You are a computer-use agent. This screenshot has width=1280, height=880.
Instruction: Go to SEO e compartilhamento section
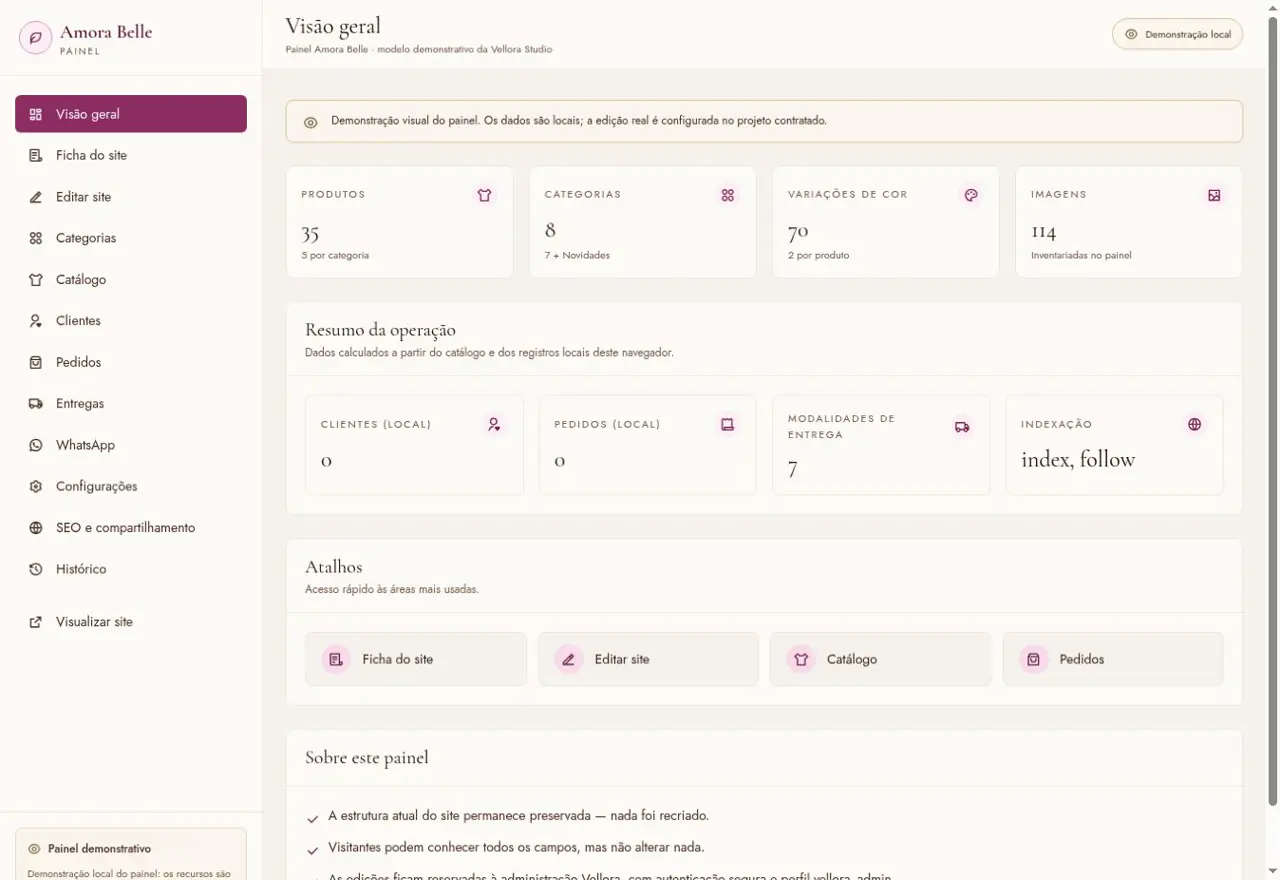(x=131, y=528)
